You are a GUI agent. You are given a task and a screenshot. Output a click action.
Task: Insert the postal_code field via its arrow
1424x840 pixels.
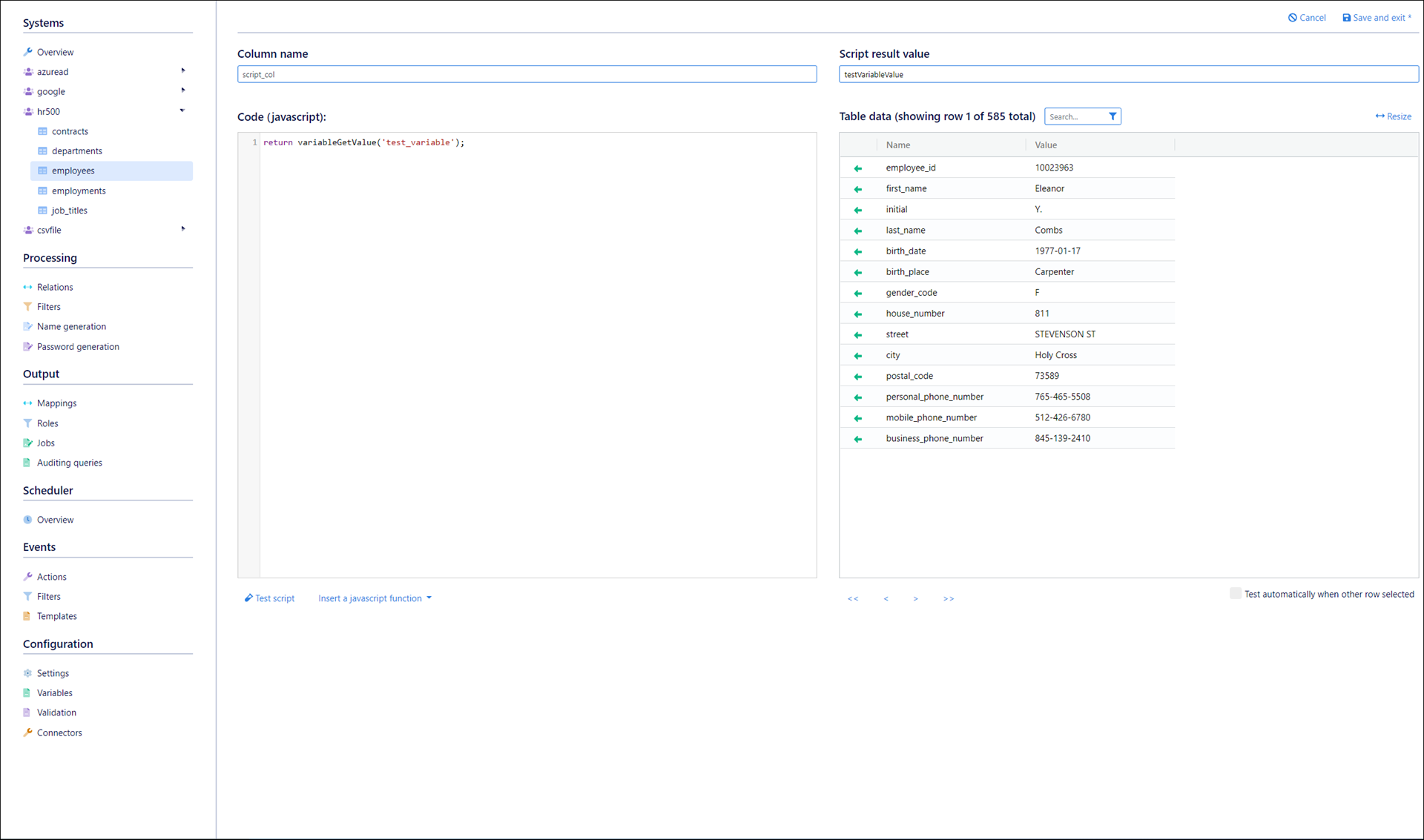pyautogui.click(x=858, y=377)
